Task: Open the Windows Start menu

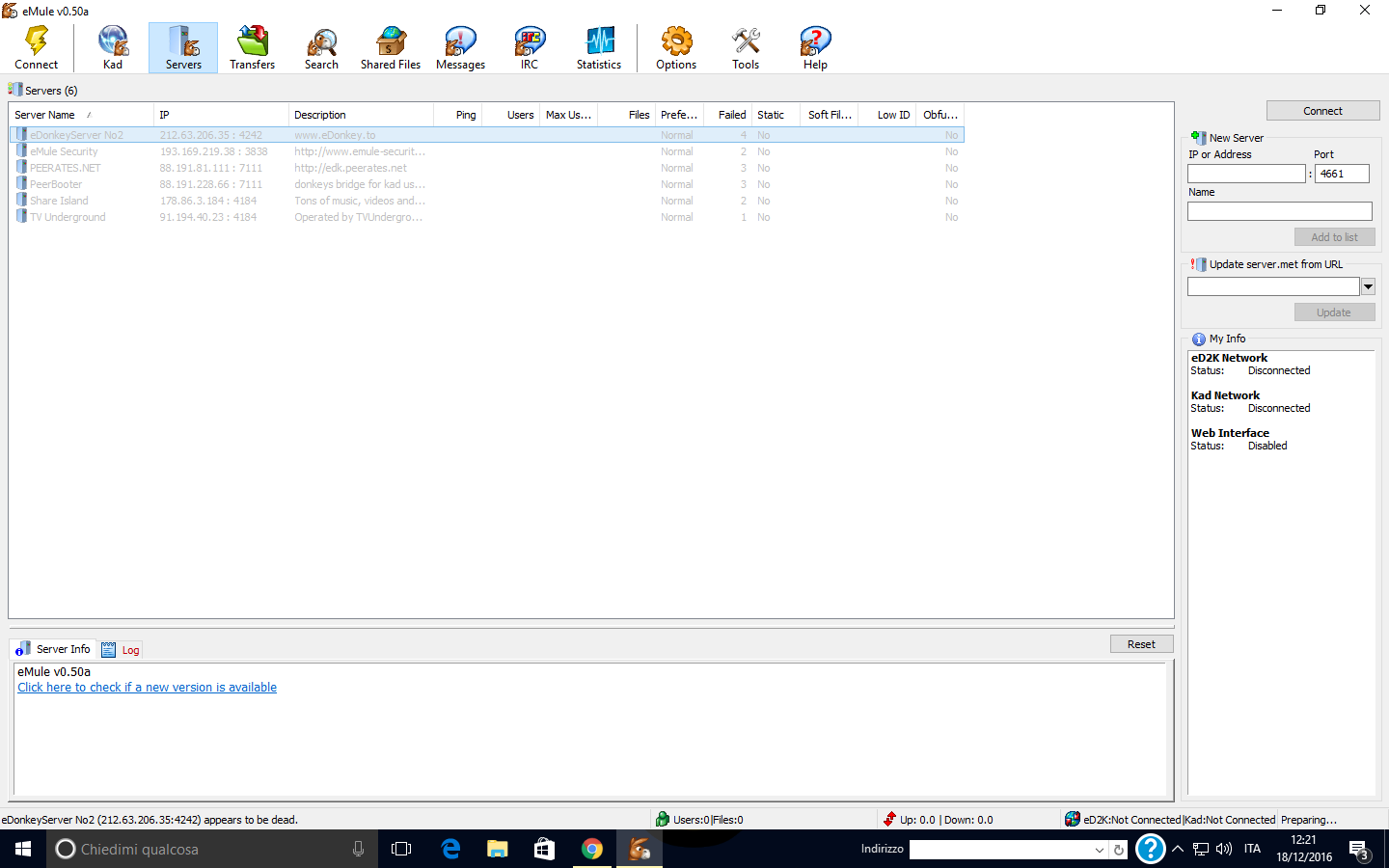Action: tap(23, 849)
